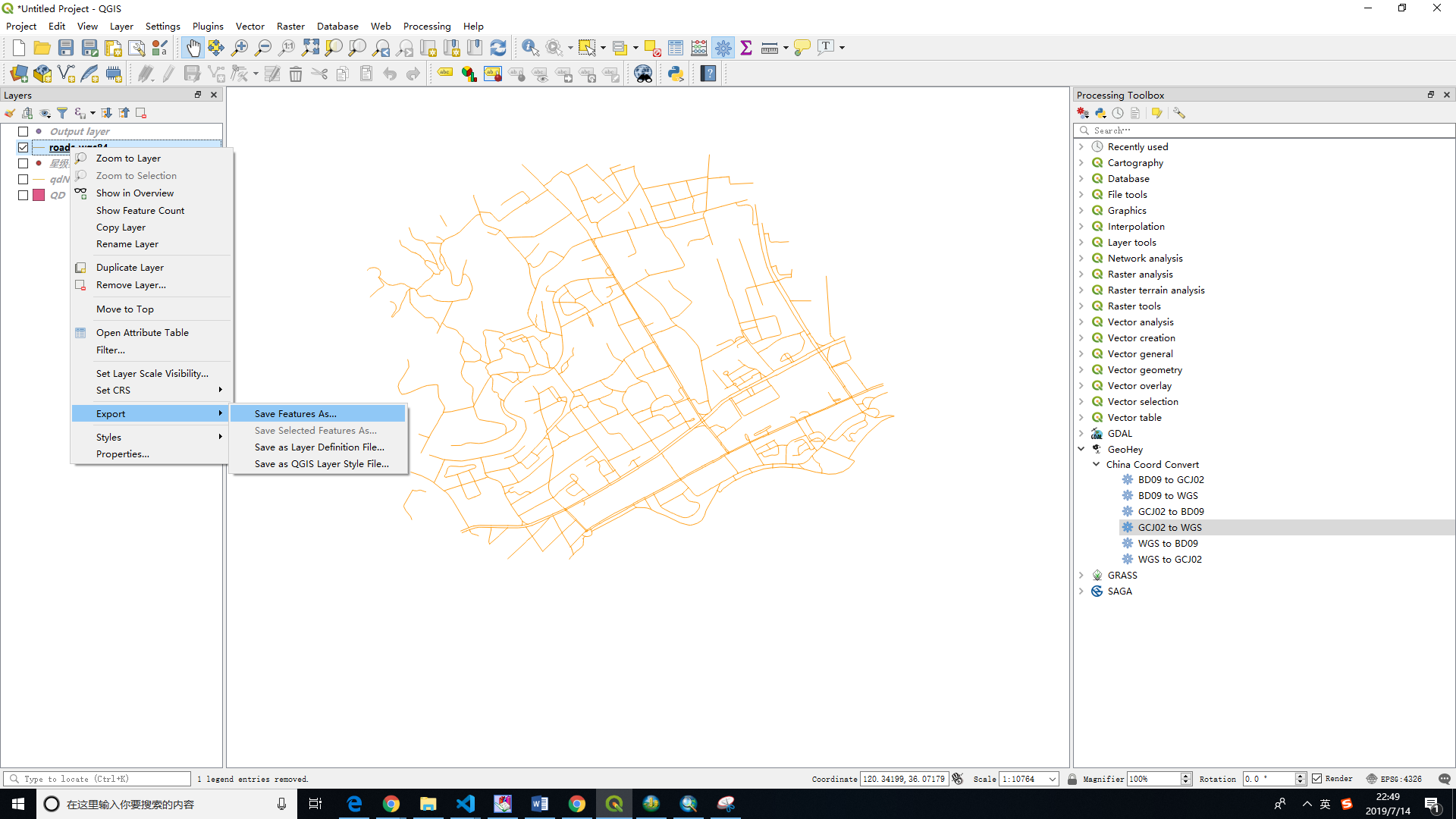Enable the Output layer checkbox

click(23, 131)
